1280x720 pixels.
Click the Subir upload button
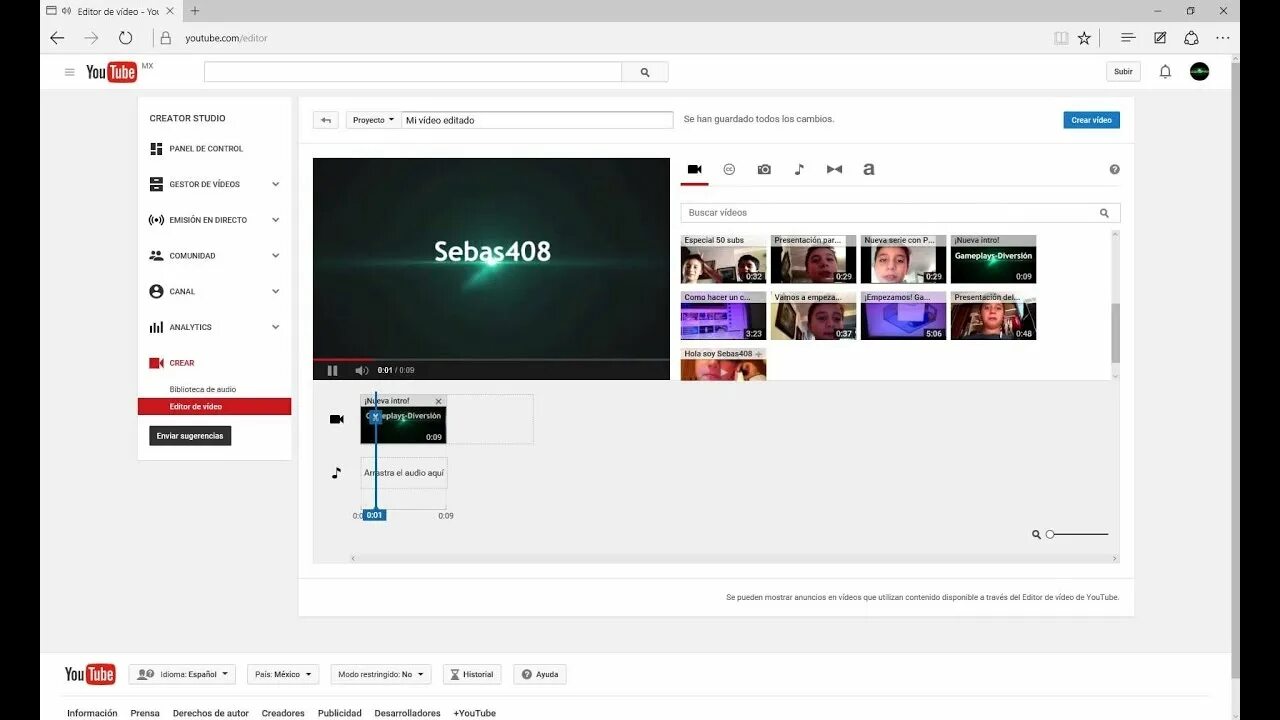coord(1123,72)
